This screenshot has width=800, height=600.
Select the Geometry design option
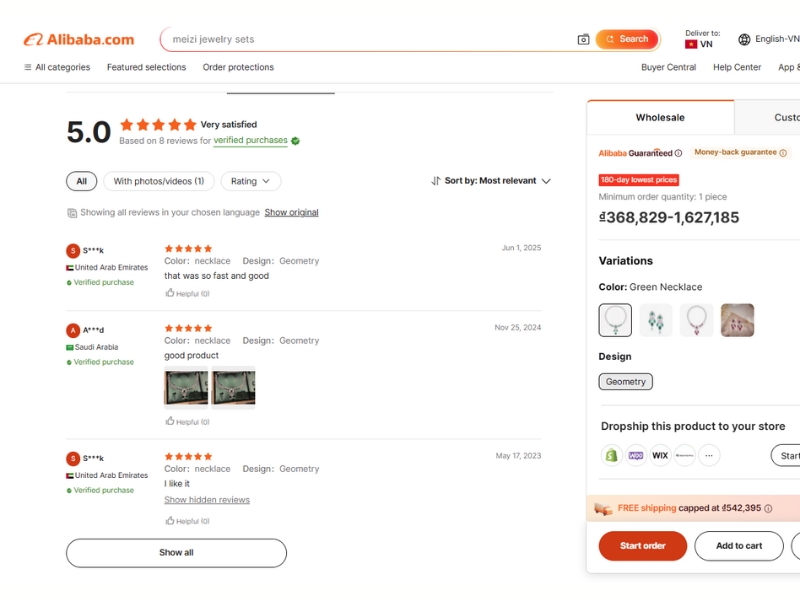pos(625,381)
